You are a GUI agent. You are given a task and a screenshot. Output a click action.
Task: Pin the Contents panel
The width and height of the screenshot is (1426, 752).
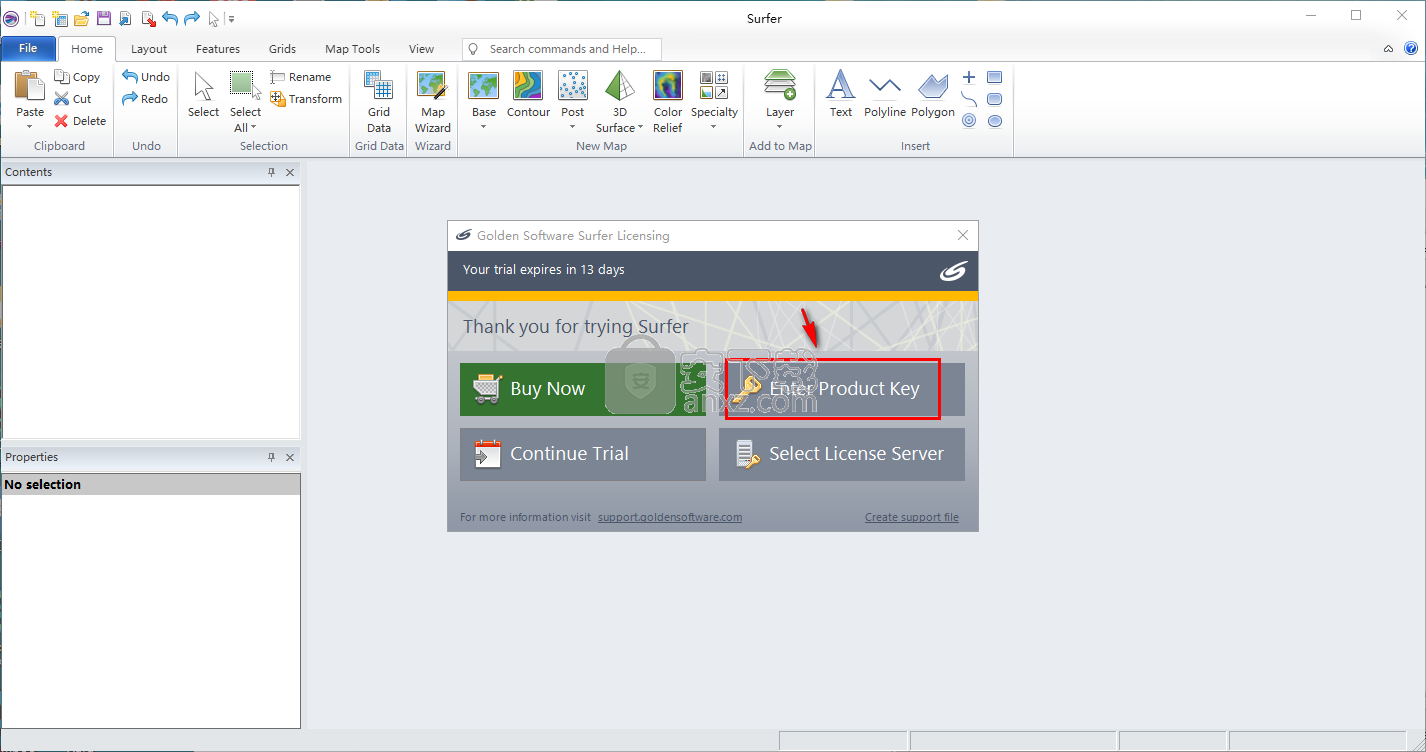tap(271, 172)
